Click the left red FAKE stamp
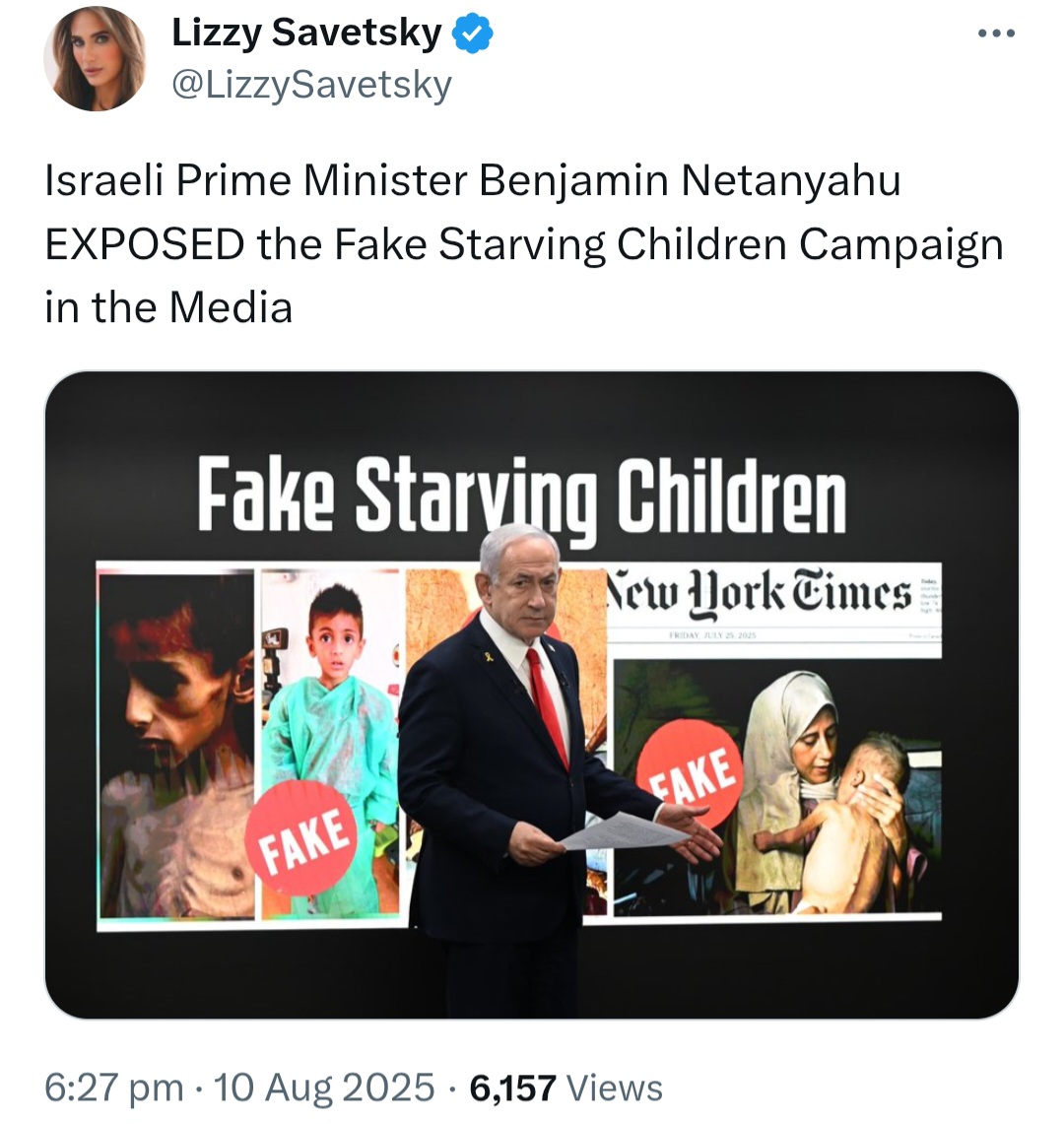 point(301,837)
